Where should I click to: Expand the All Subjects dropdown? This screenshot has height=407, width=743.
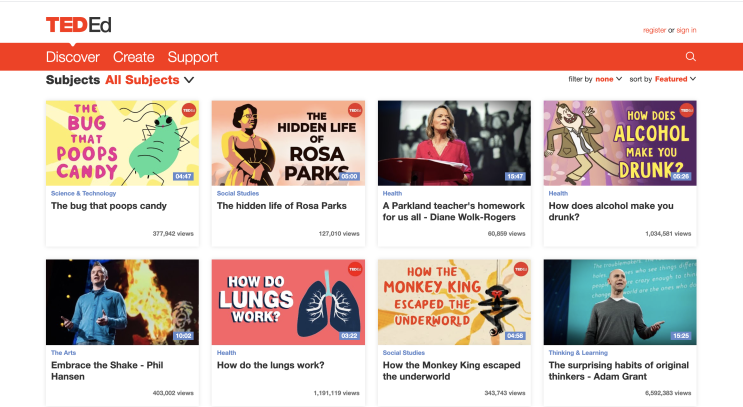pyautogui.click(x=149, y=80)
